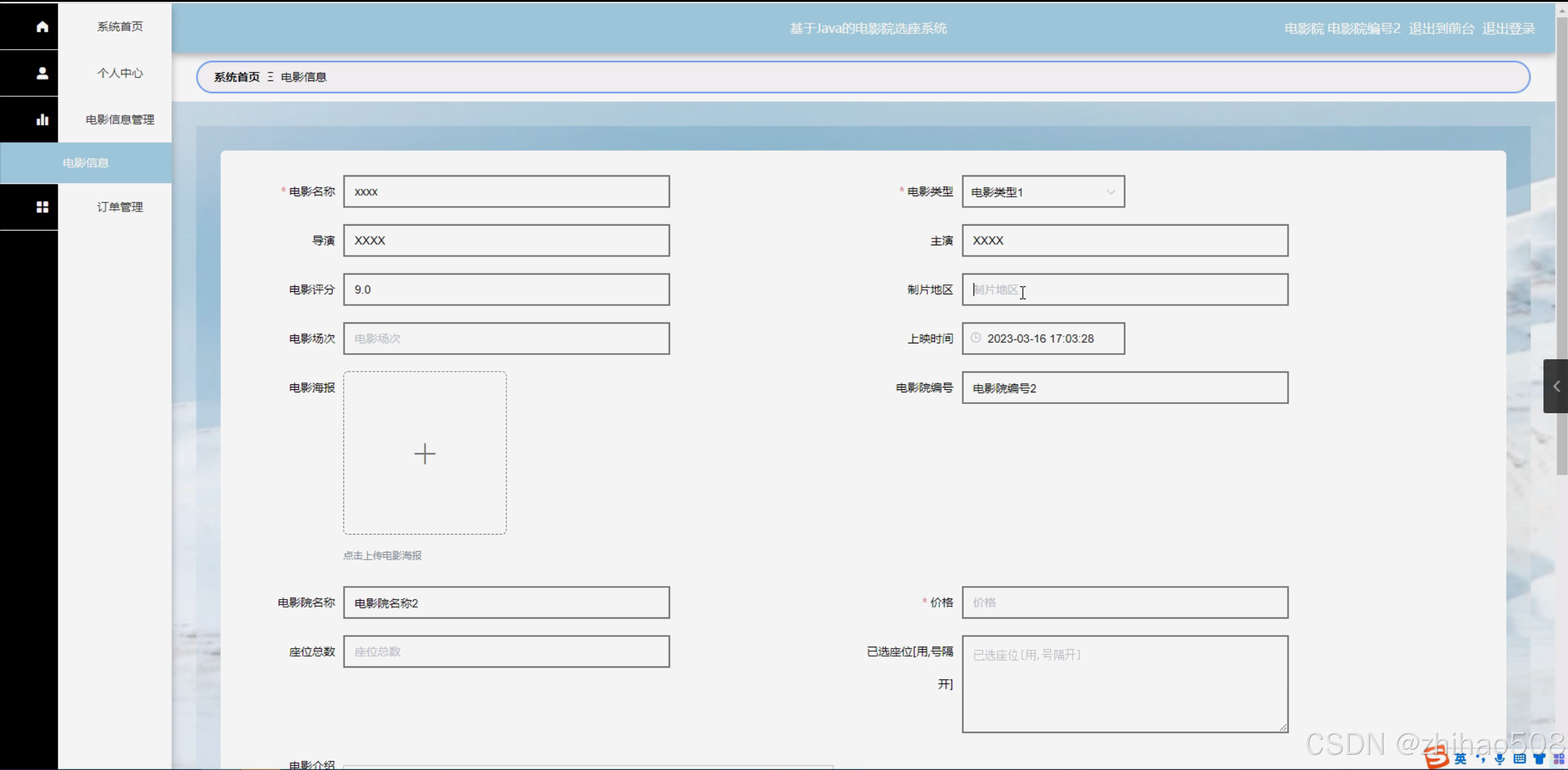Click the microphone icon in IME toolbar

pos(1500,759)
